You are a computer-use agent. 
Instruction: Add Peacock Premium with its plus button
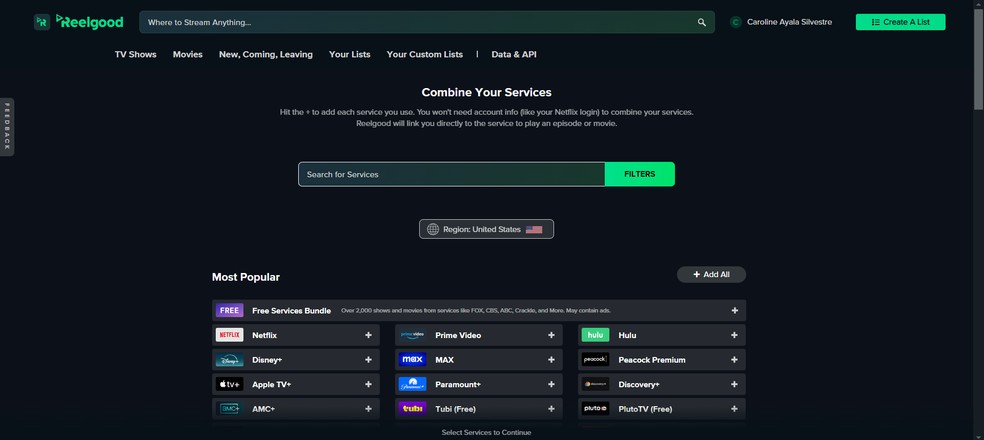734,360
